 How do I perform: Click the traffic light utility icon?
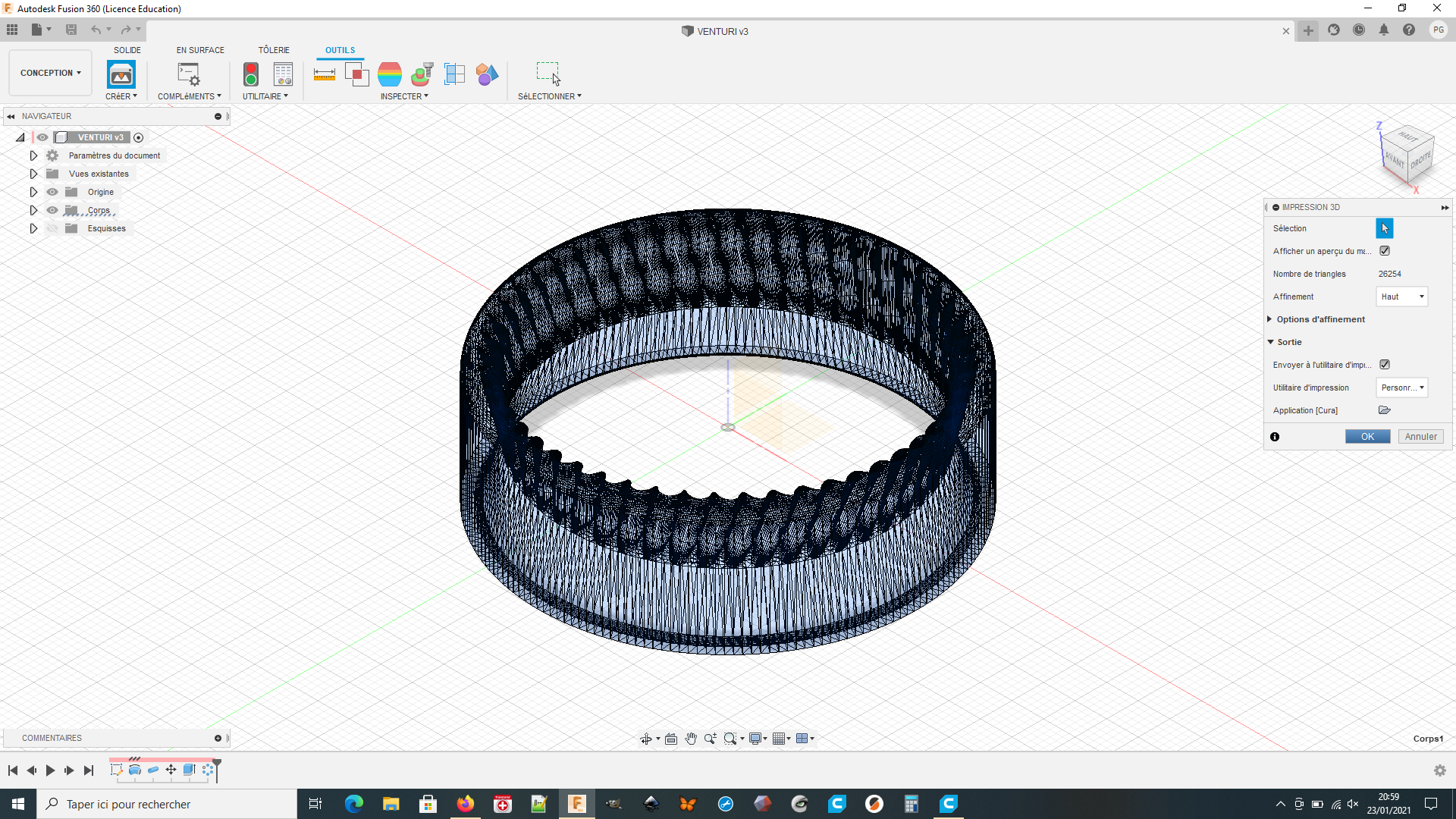[251, 74]
